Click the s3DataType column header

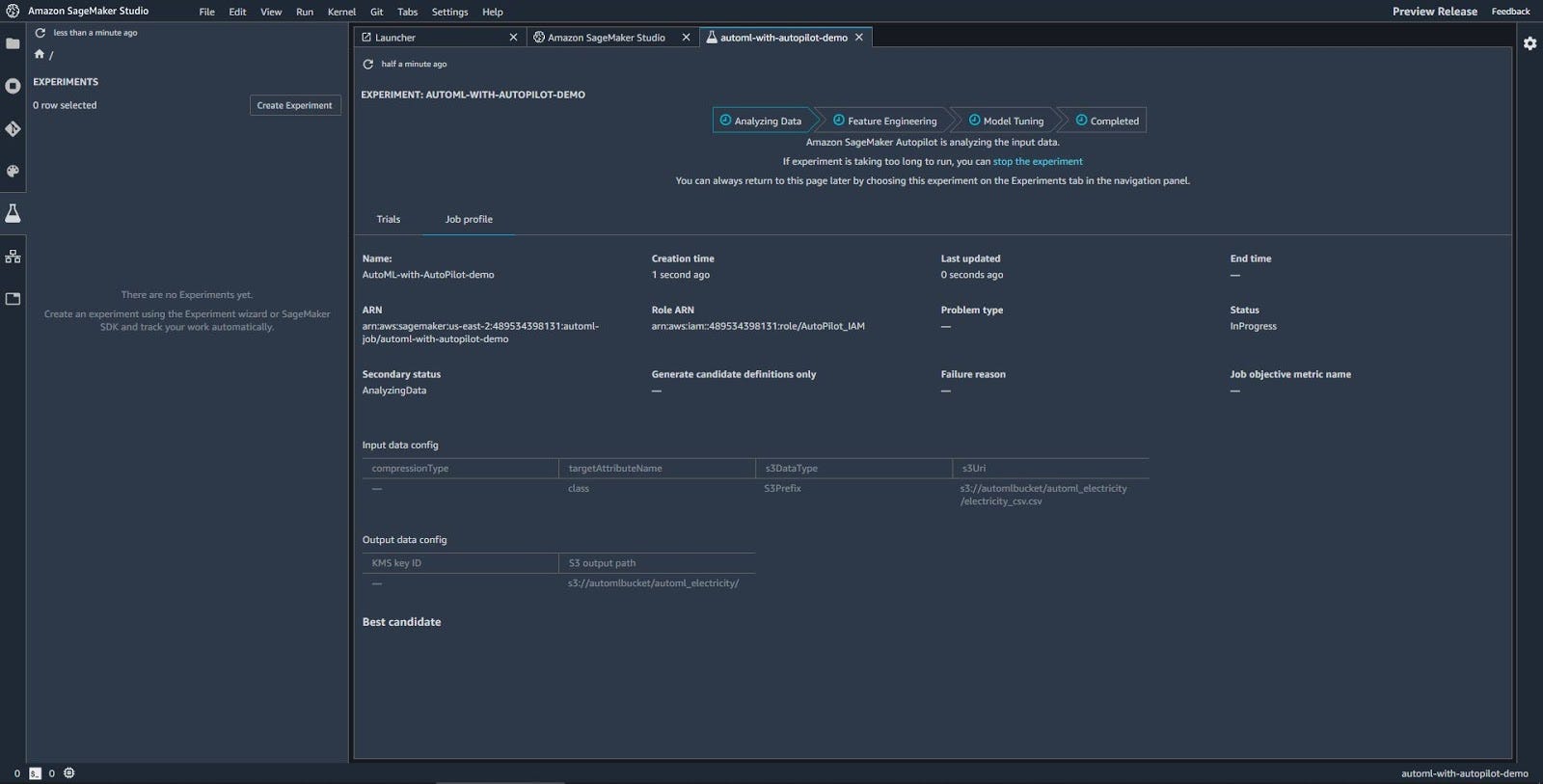pos(853,468)
